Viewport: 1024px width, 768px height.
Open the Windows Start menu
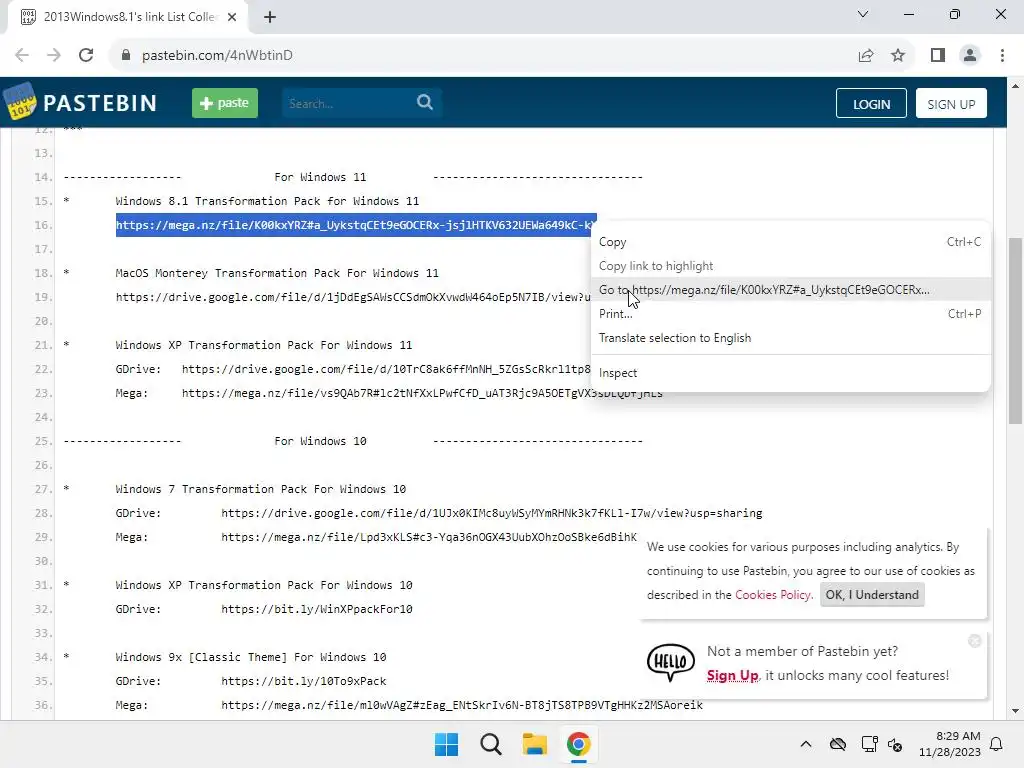[x=447, y=744]
